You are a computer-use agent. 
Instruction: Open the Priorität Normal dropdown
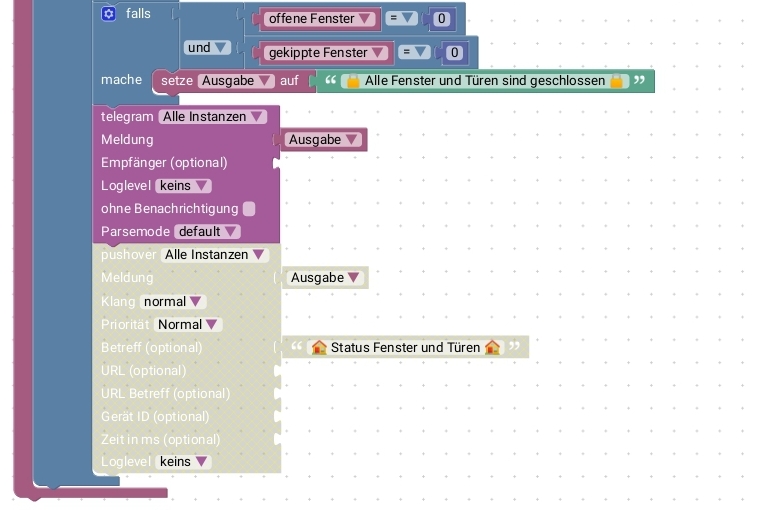pos(188,325)
